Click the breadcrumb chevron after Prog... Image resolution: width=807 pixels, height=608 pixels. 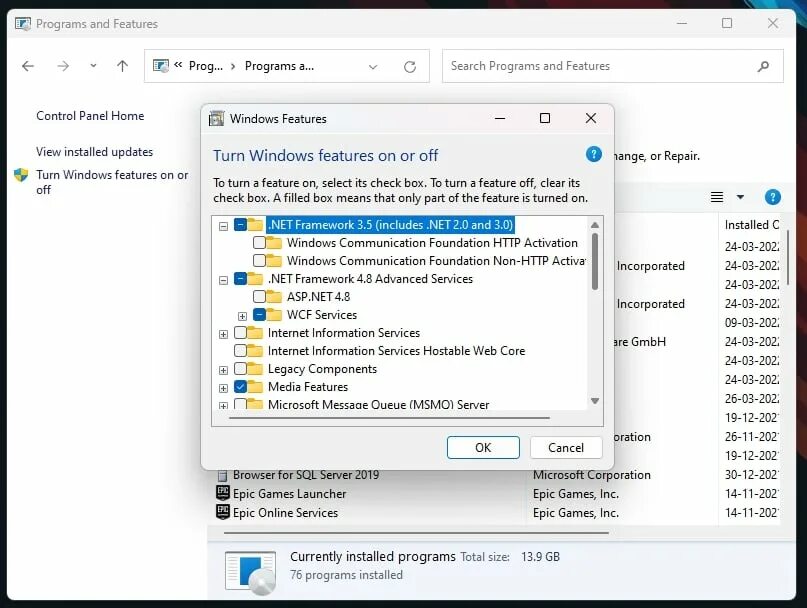[233, 66]
